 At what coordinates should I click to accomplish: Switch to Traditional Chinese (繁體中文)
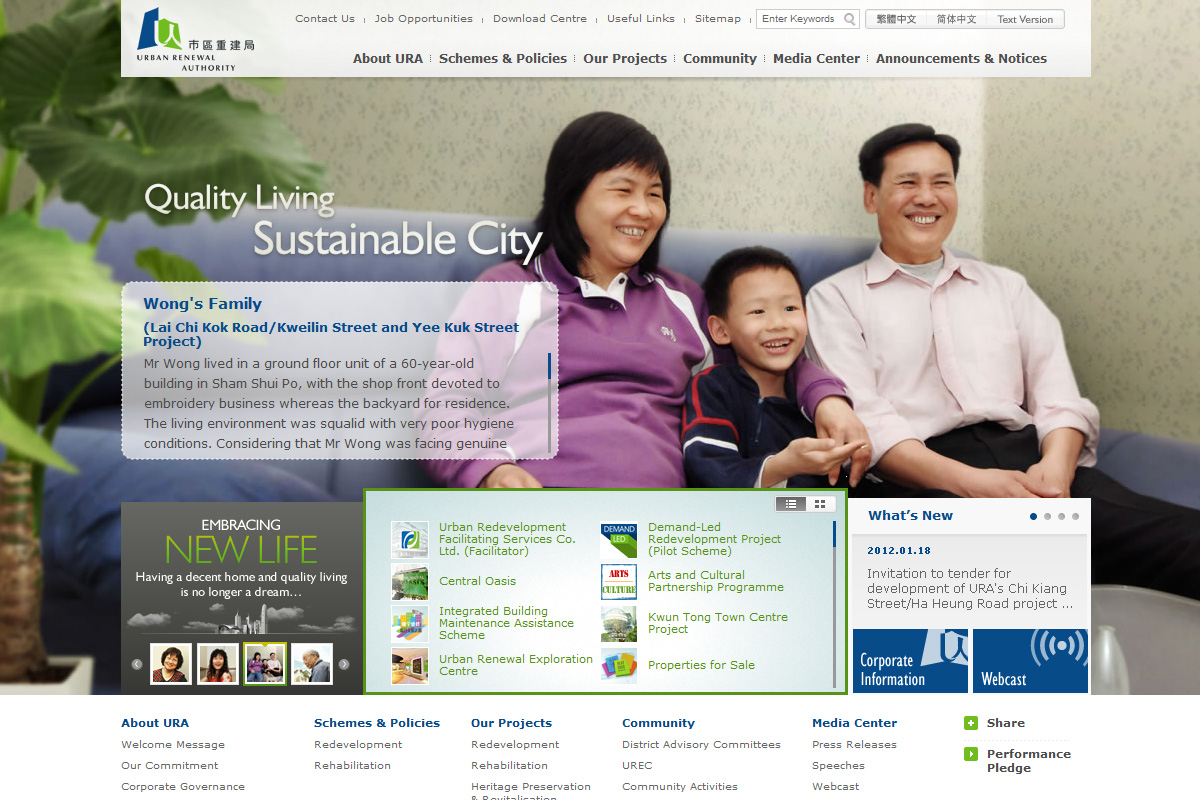pyautogui.click(x=896, y=19)
